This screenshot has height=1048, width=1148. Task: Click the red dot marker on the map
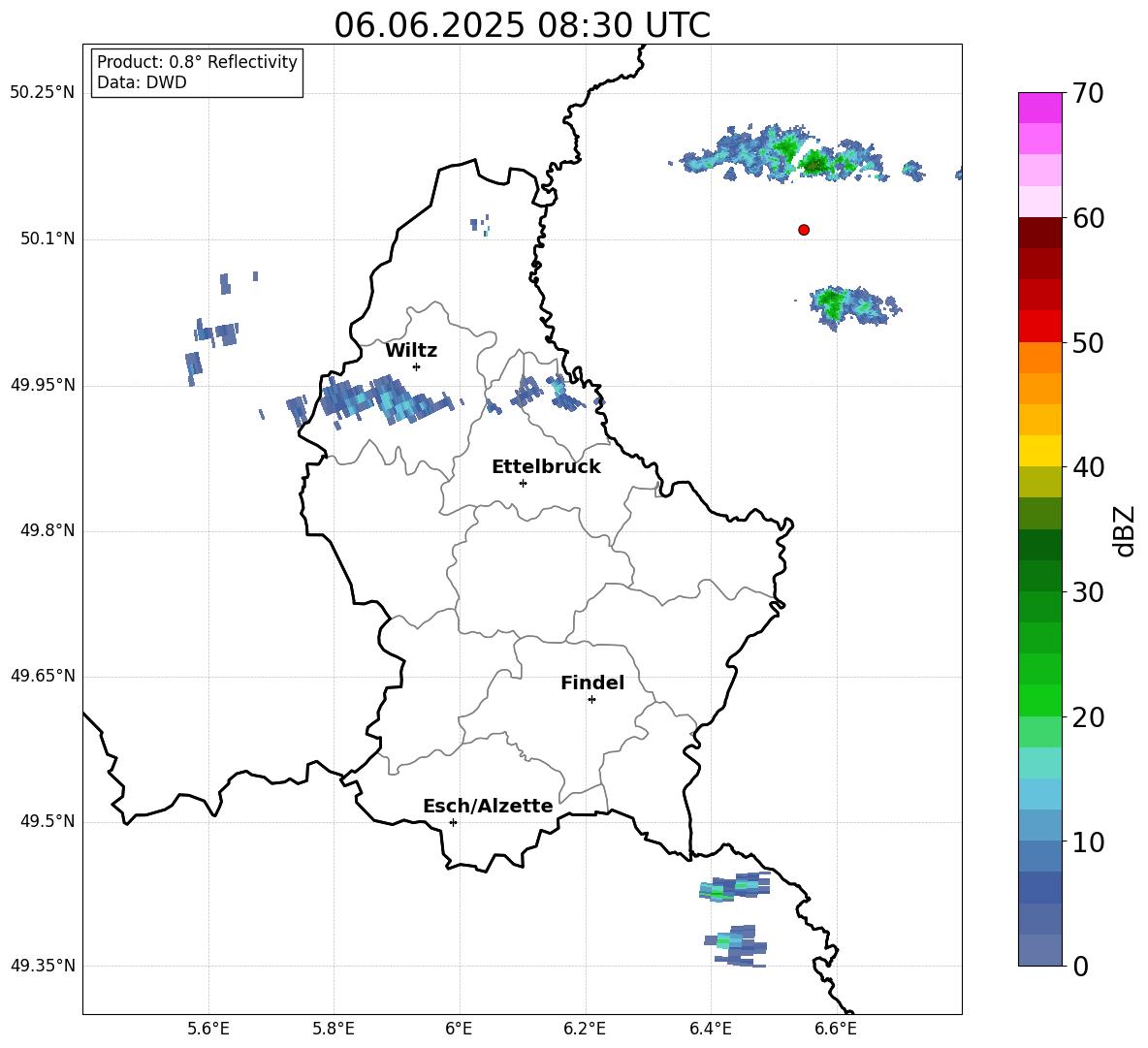point(803,230)
